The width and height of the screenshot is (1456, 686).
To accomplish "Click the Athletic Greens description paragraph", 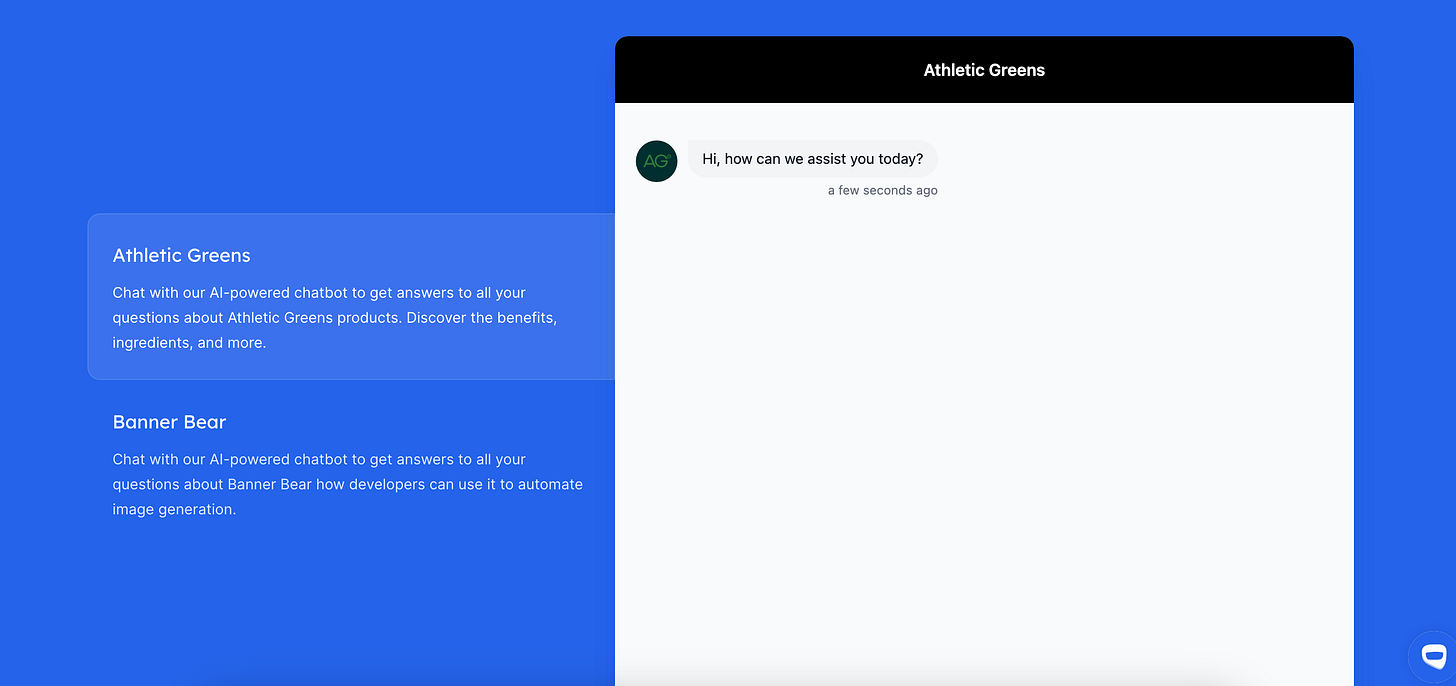I will tap(335, 318).
